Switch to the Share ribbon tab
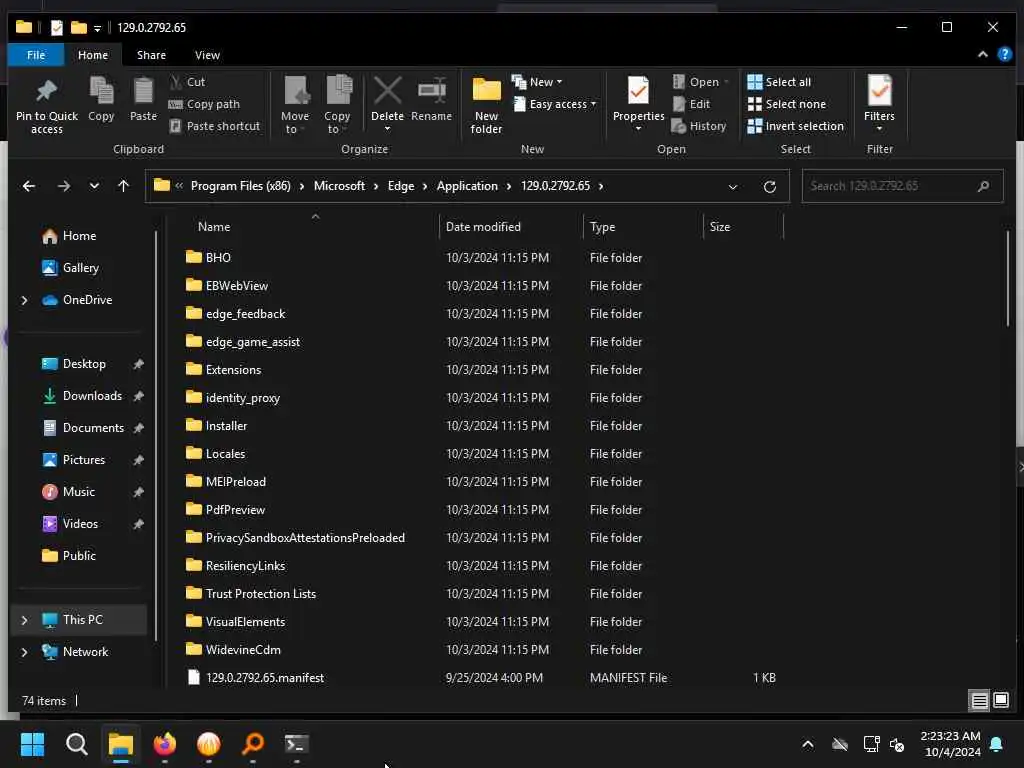The width and height of the screenshot is (1024, 768). point(151,55)
